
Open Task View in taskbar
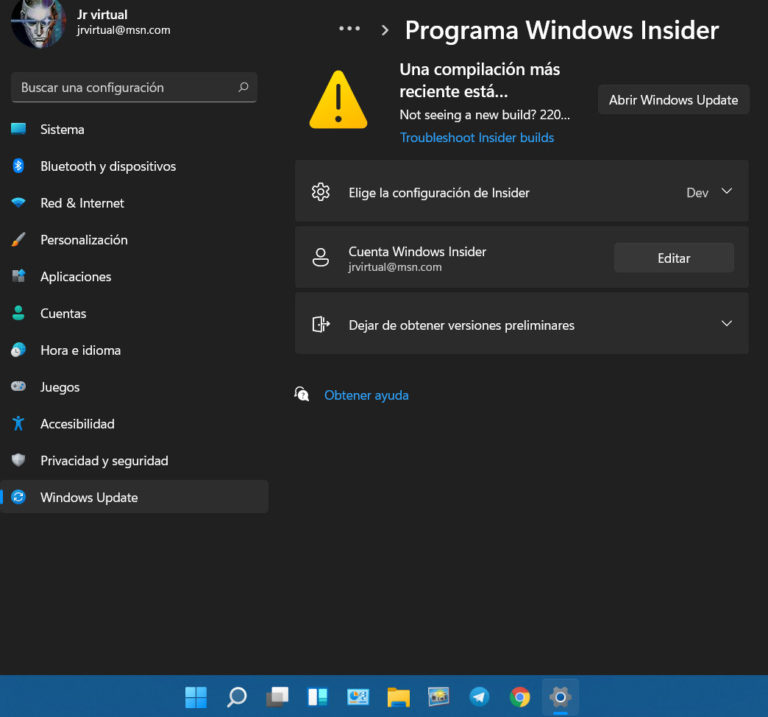(x=277, y=696)
